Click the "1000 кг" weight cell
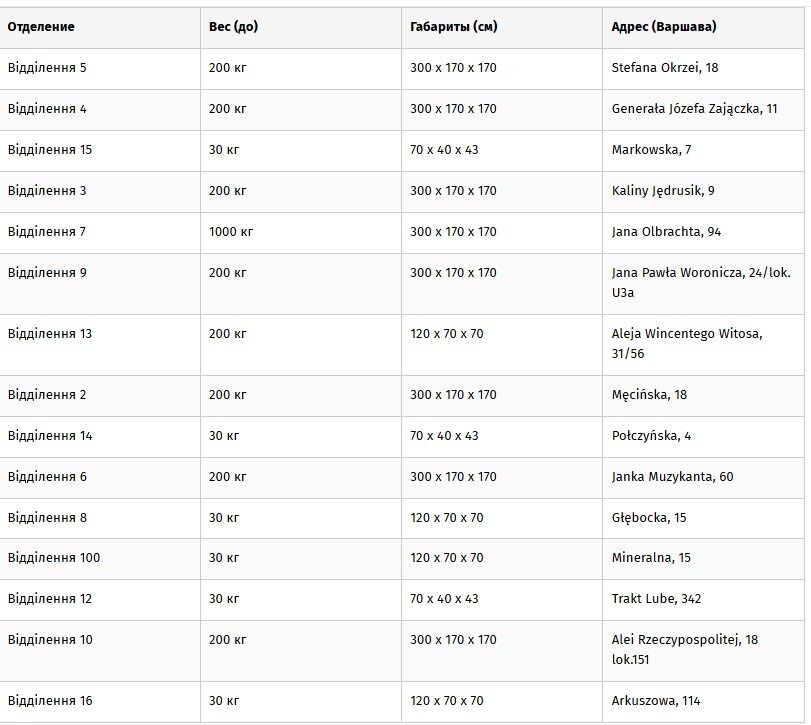This screenshot has height=725, width=811. coord(231,232)
